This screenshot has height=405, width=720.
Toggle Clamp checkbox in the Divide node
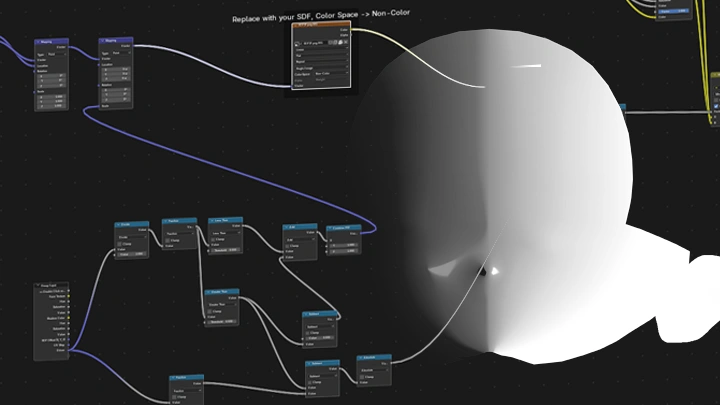pos(119,244)
